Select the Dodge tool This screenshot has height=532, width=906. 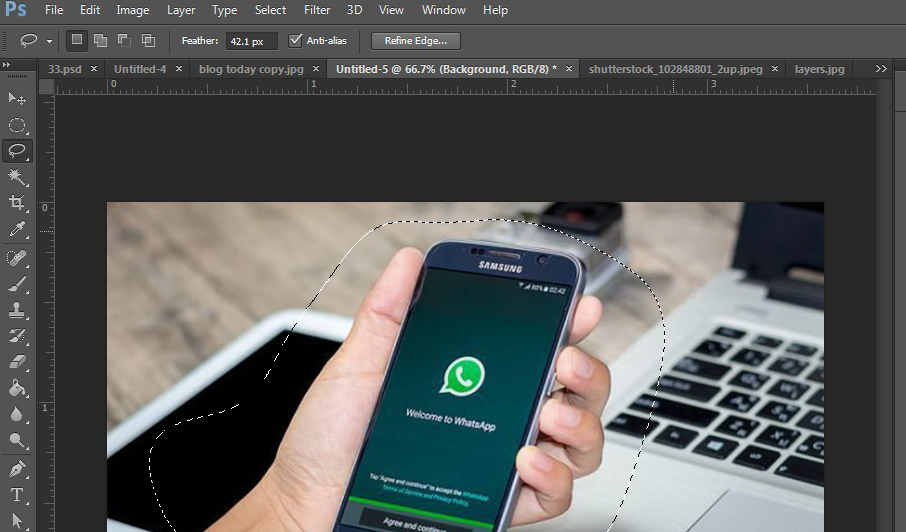click(17, 440)
